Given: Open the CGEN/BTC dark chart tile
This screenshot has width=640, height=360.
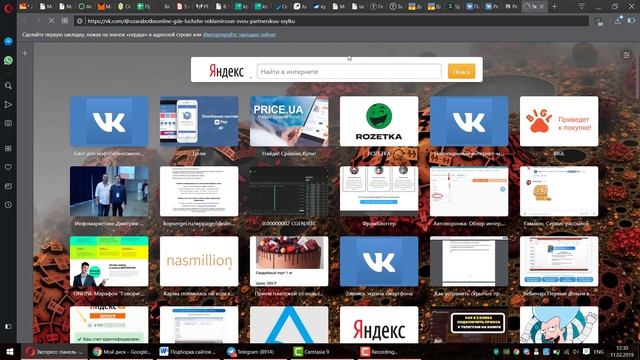Looking at the screenshot, I should point(289,191).
